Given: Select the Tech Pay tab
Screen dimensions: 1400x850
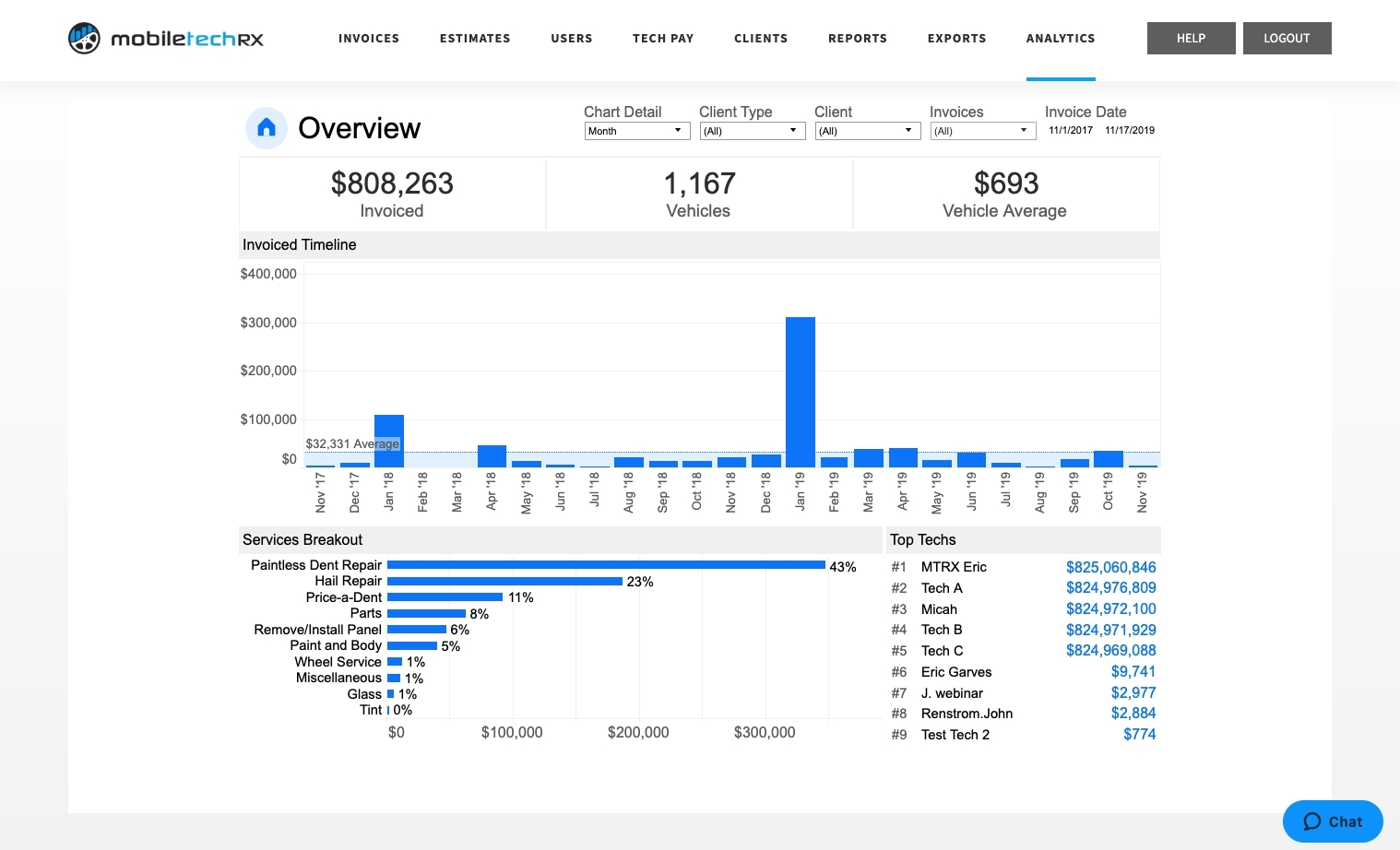Looking at the screenshot, I should [x=663, y=38].
